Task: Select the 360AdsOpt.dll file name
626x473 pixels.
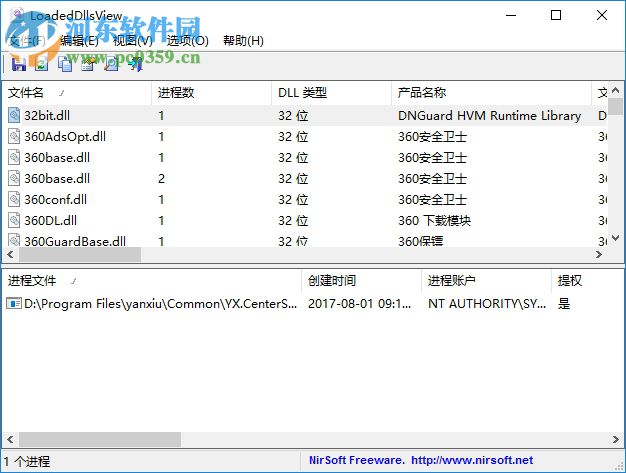Action: click(x=65, y=137)
